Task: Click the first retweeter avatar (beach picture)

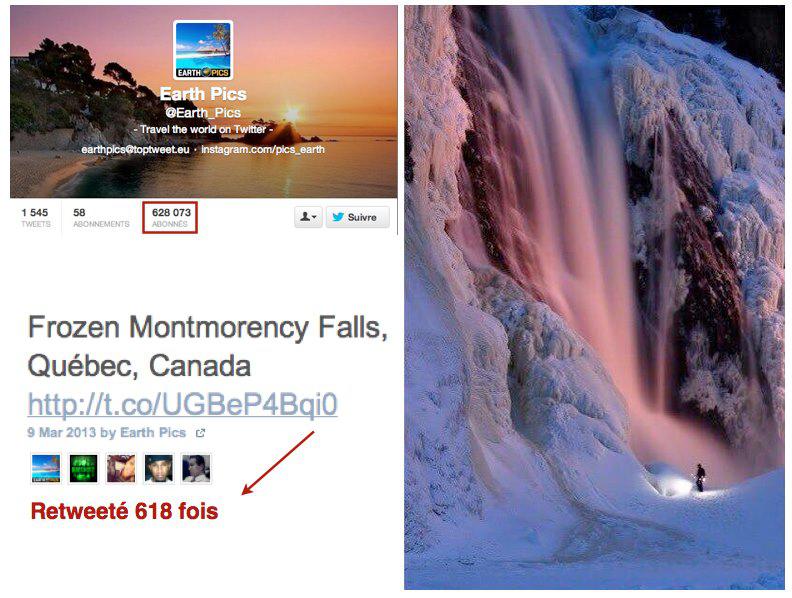Action: tap(46, 468)
